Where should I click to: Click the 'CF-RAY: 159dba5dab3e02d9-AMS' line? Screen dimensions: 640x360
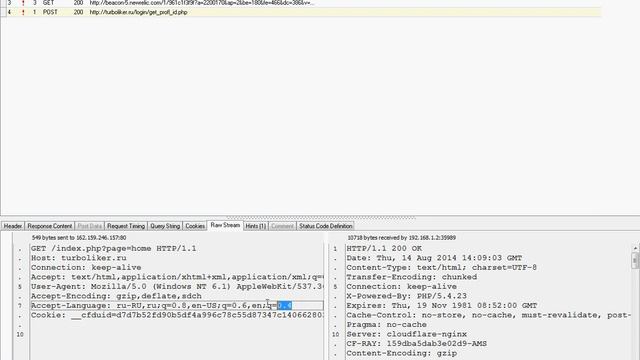[417, 344]
